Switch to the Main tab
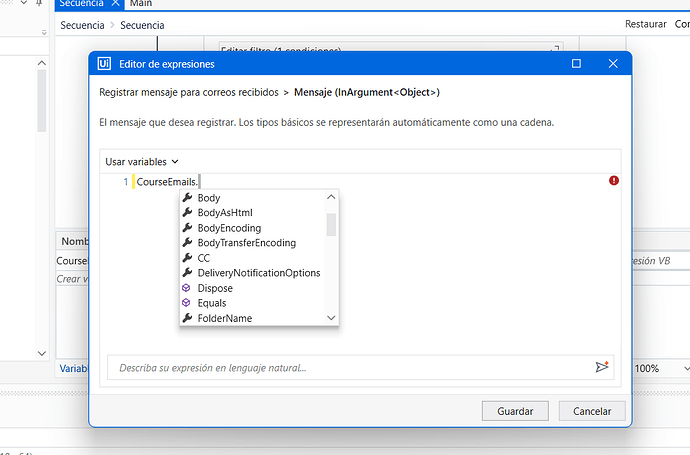Viewport: 690px width, 455px height. pos(141,4)
